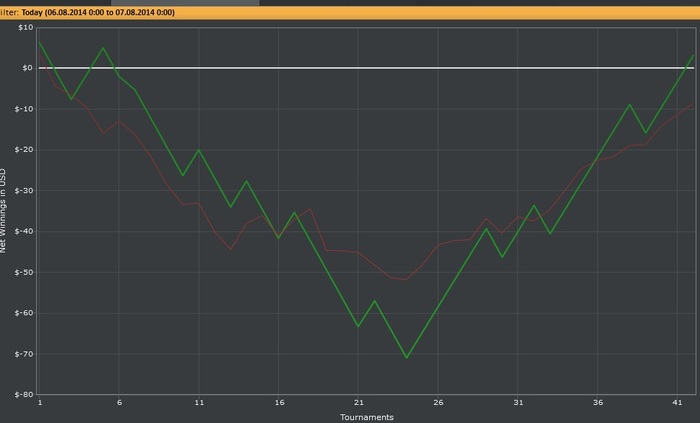This screenshot has height=423, width=700.
Task: Click the $-20 label on the vertical axis
Action: (24, 149)
